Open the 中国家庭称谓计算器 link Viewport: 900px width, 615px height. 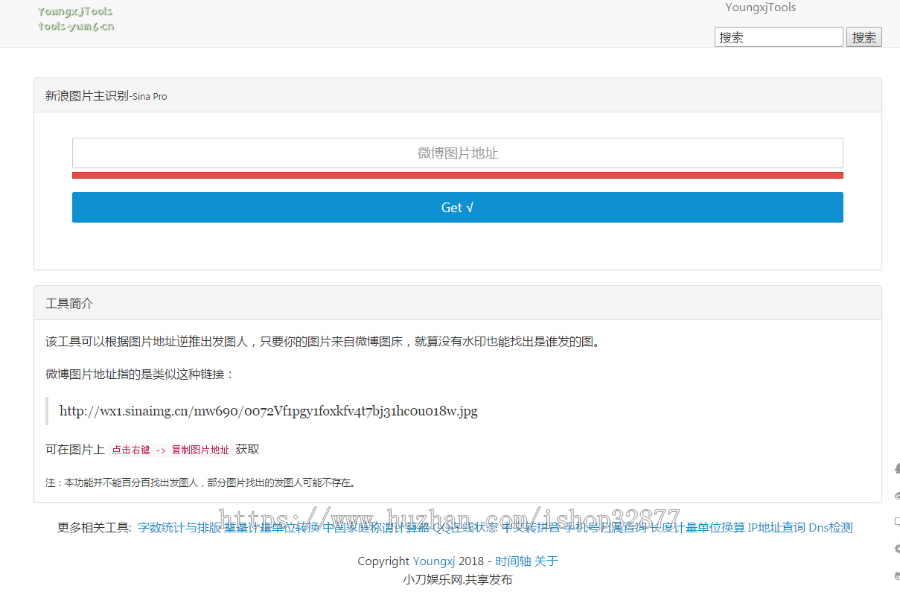tap(375, 527)
